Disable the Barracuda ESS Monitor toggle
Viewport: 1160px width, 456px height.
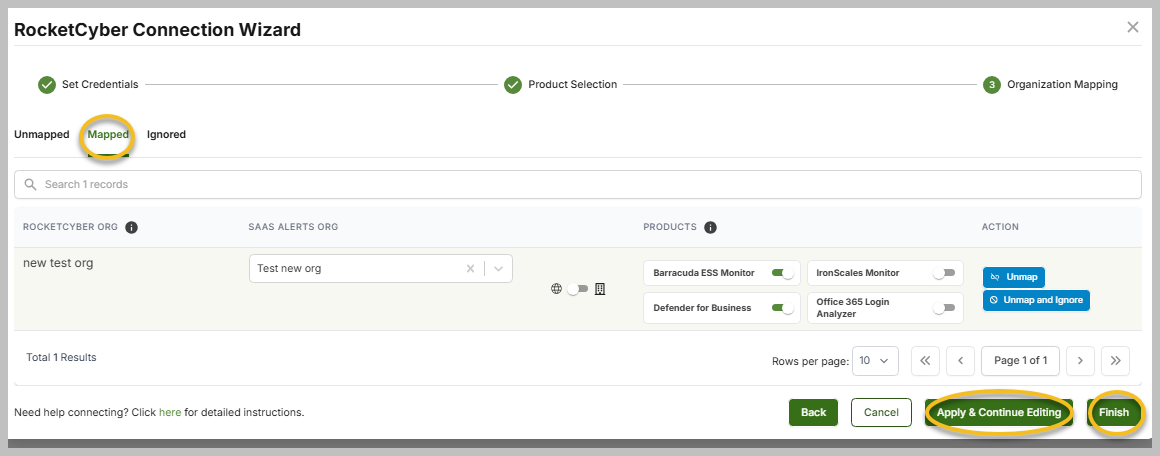[x=783, y=273]
